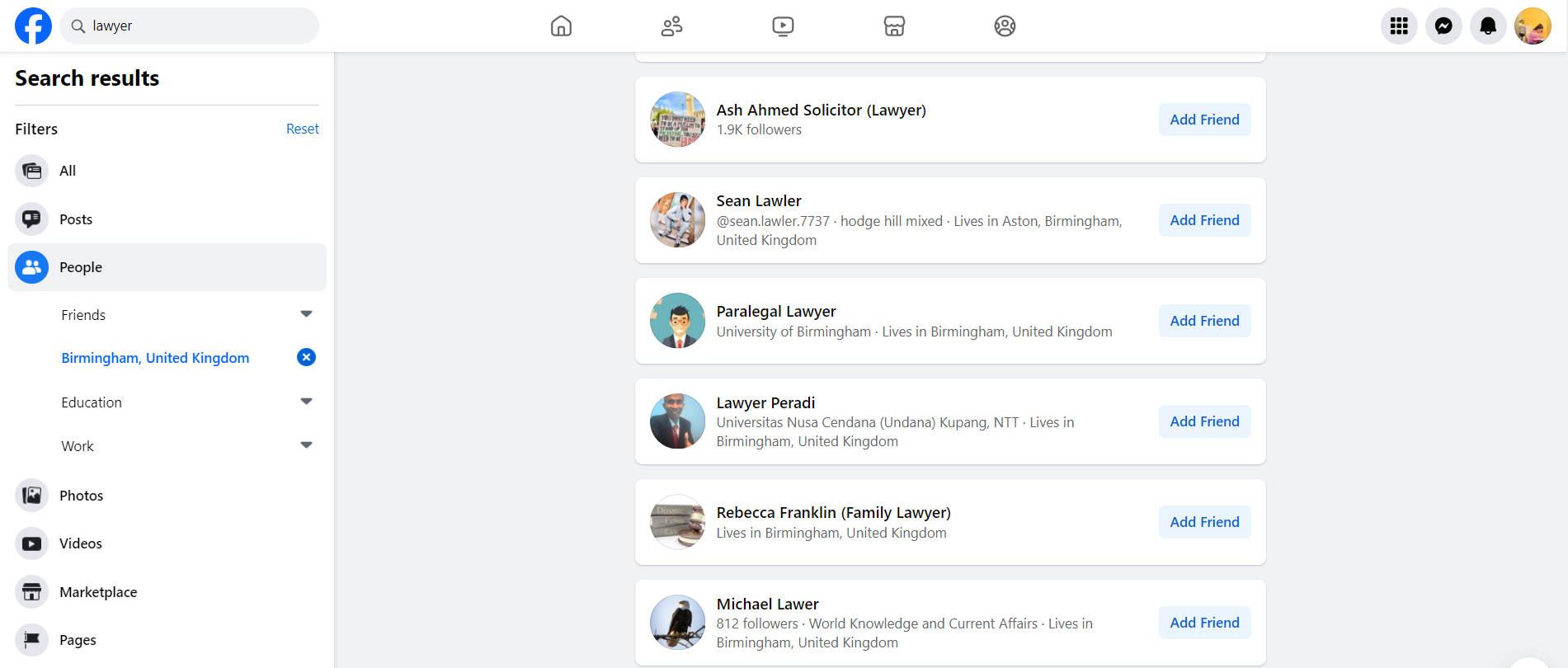This screenshot has height=668, width=1568.
Task: Switch to the Videos filter
Action: coord(81,543)
